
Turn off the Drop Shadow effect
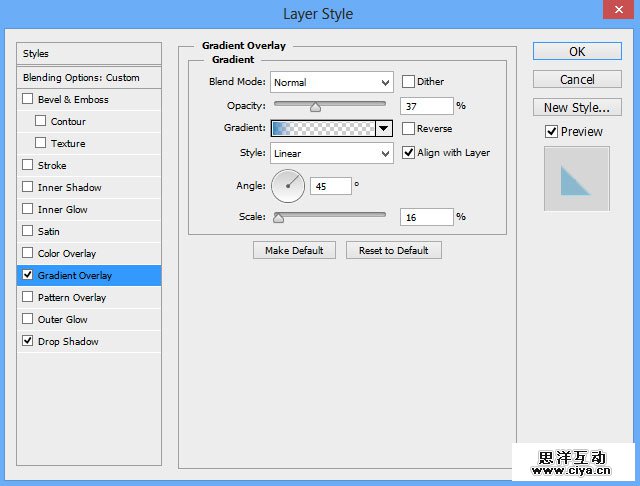pos(28,342)
